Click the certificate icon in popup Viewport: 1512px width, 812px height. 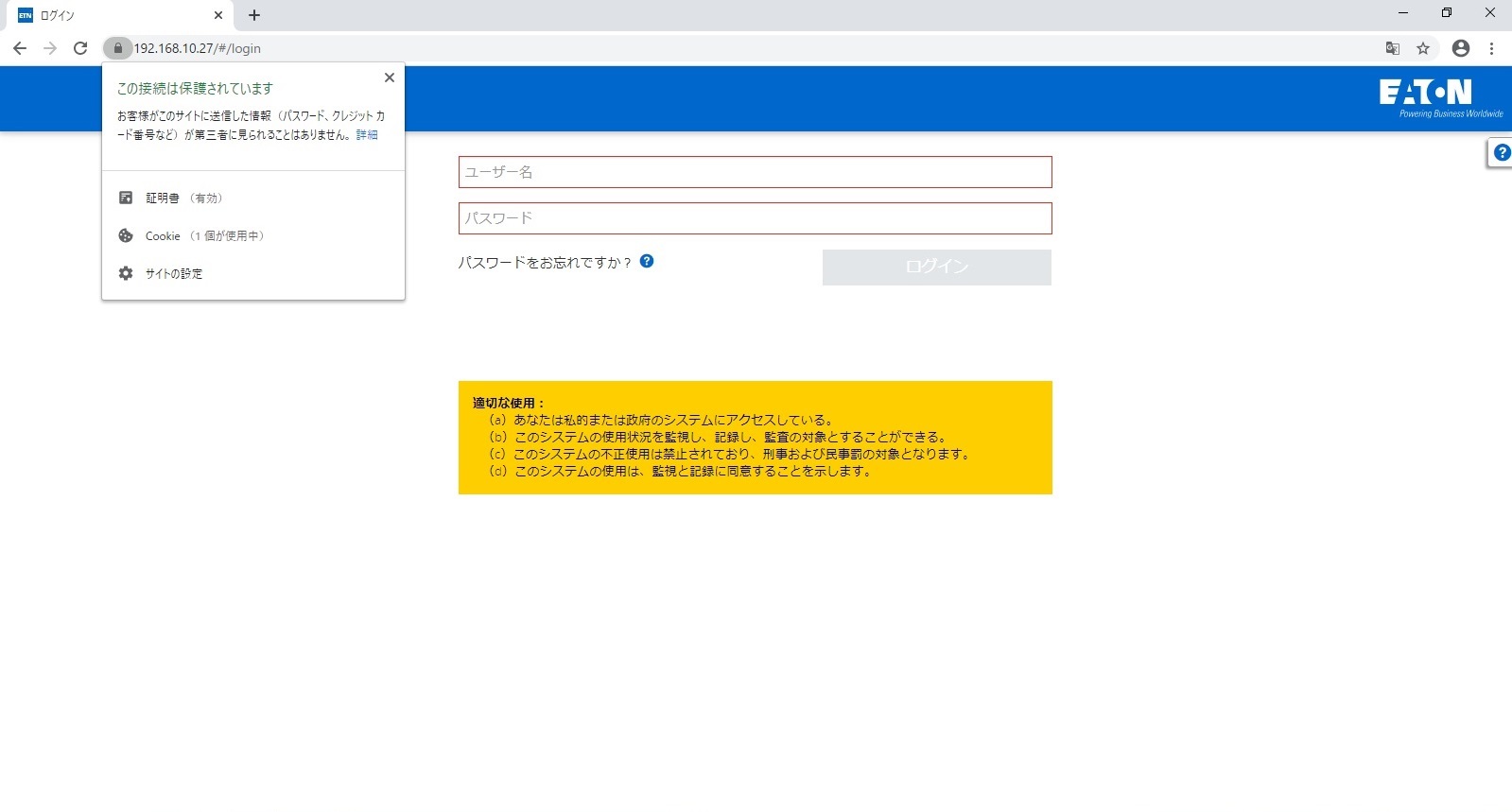[x=126, y=198]
